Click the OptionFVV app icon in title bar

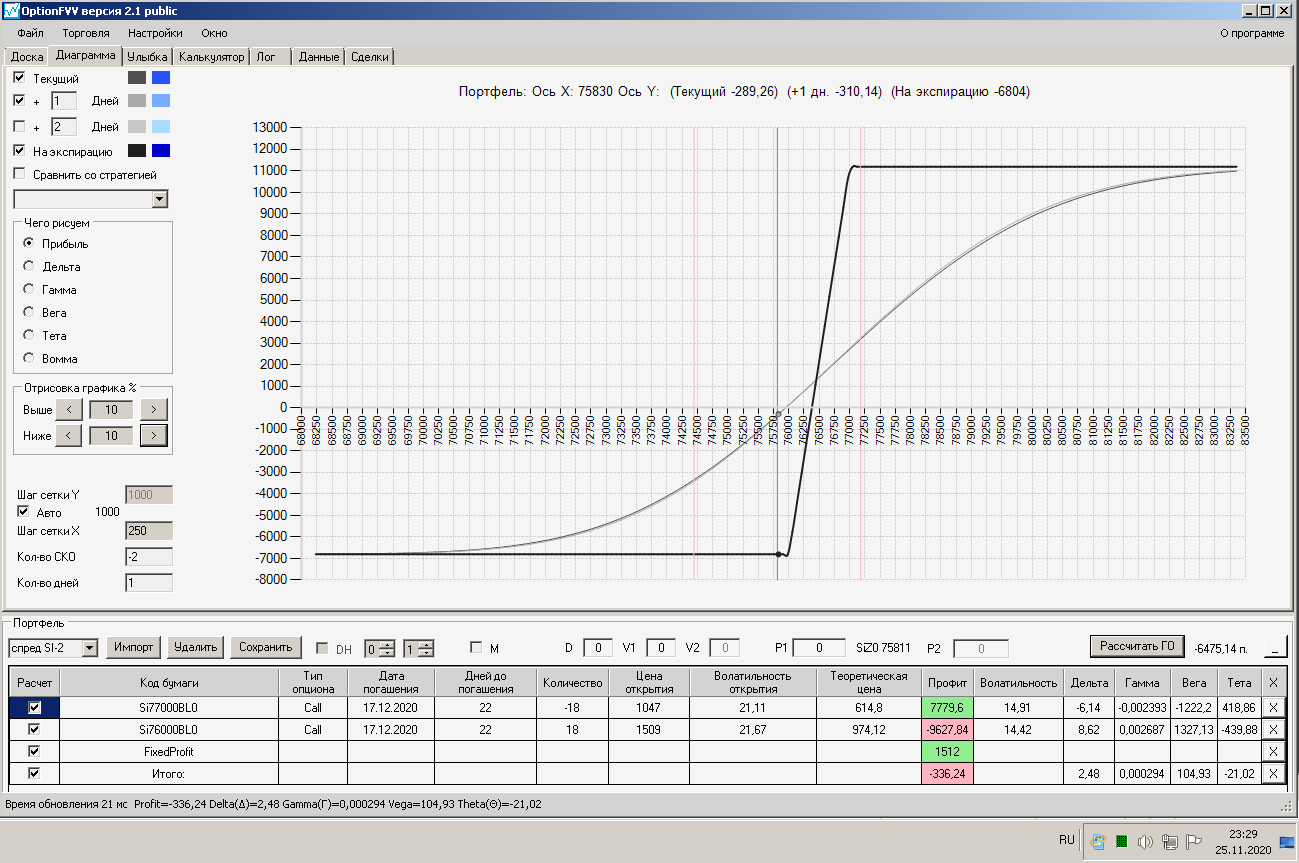(11, 11)
